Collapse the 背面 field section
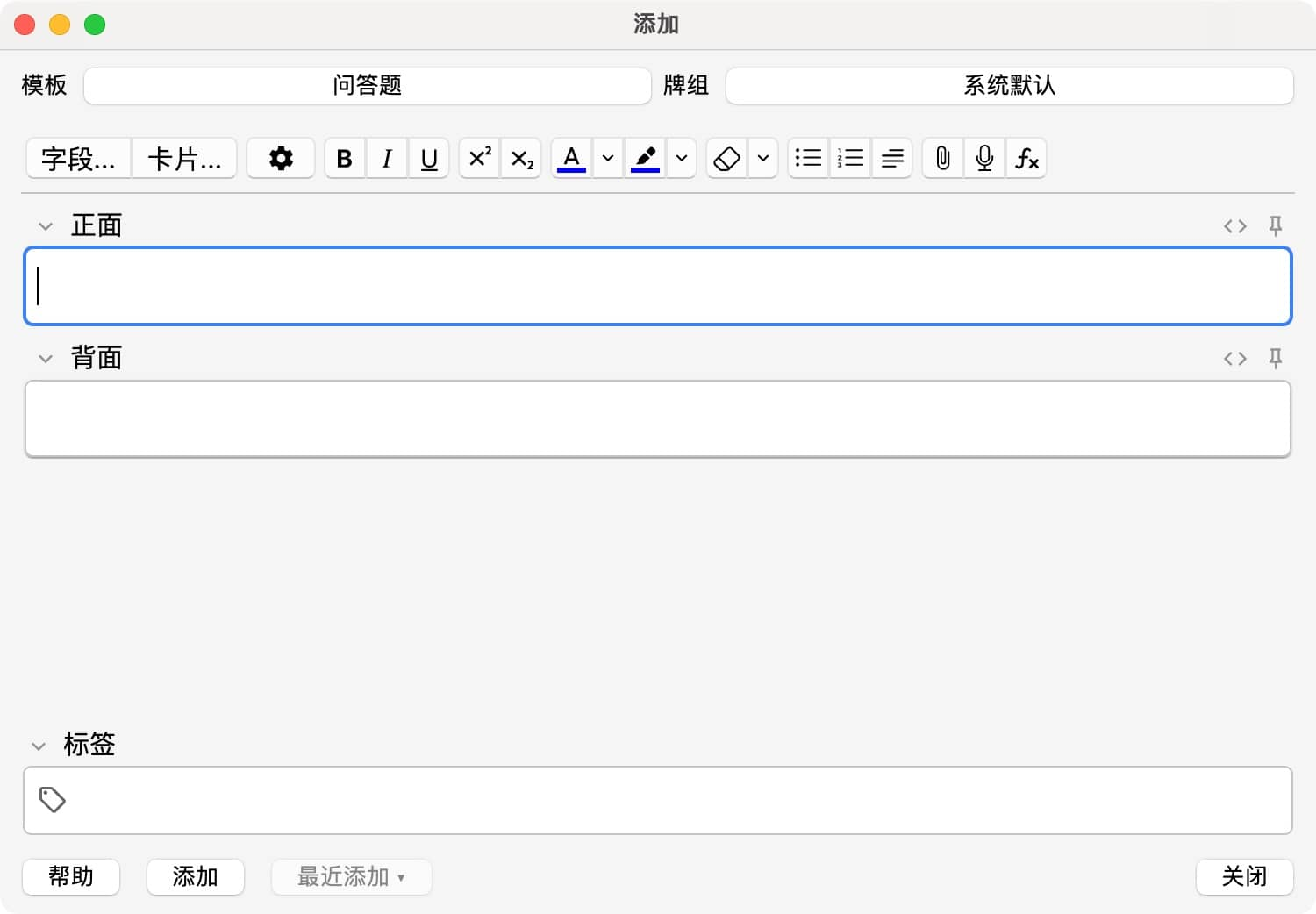Screen dimensions: 1316x914 [x=46, y=359]
